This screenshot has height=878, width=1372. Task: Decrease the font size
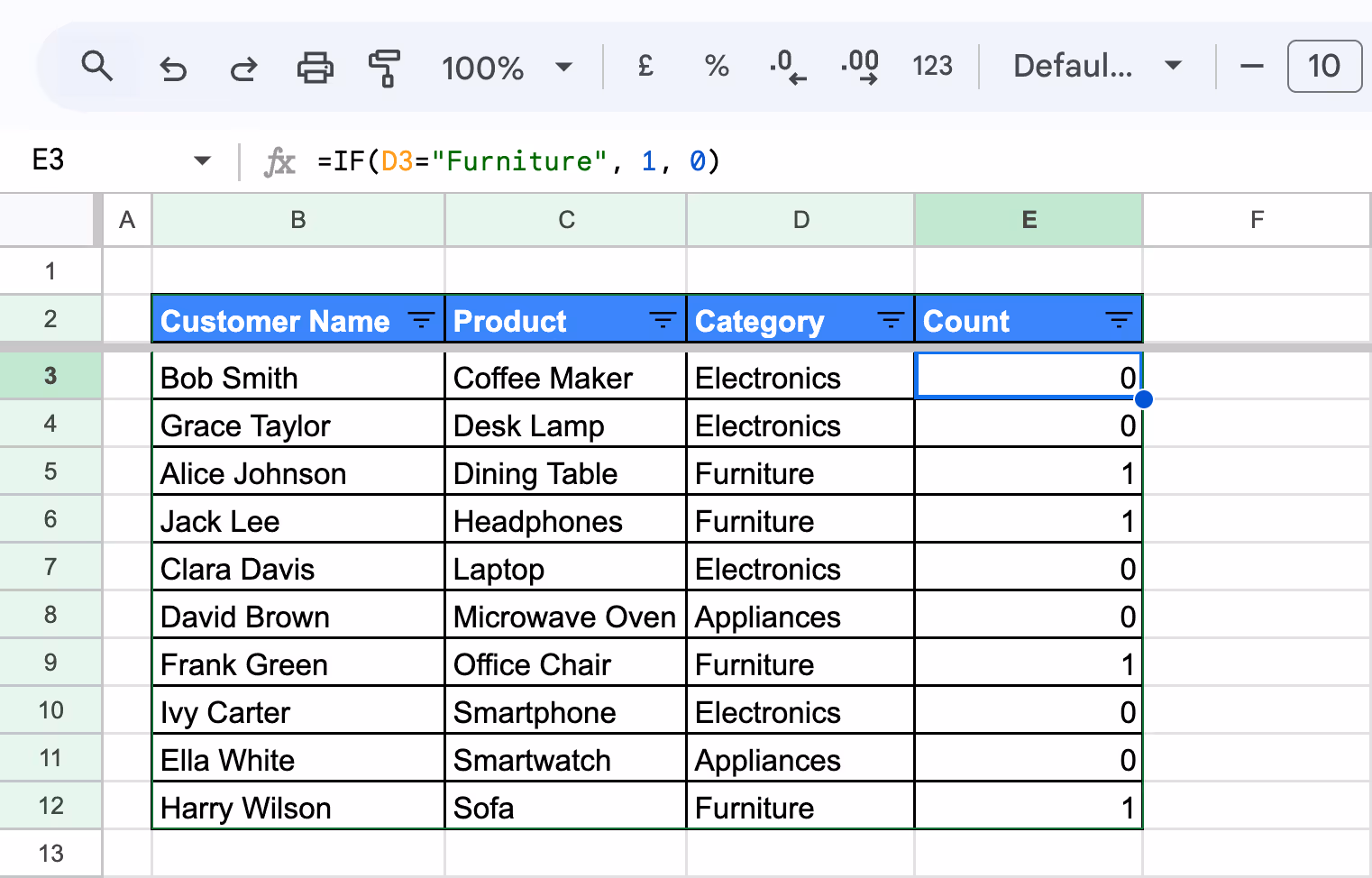coord(1252,66)
